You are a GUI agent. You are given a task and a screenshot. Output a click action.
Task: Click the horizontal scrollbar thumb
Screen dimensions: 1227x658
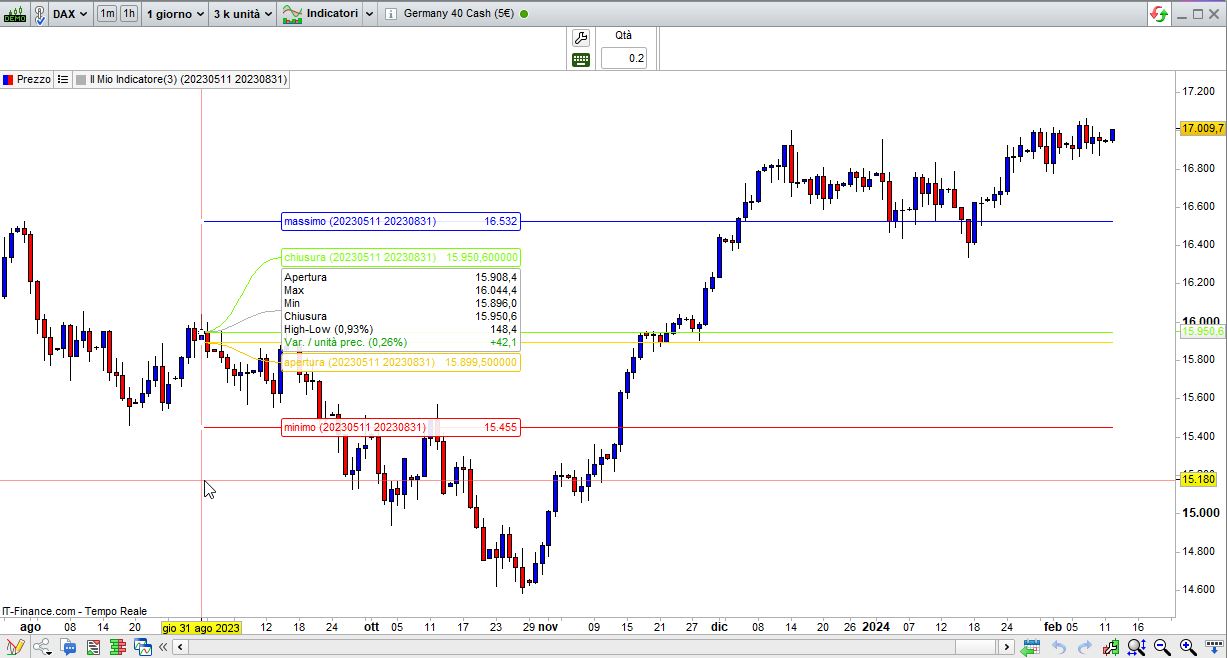975,647
